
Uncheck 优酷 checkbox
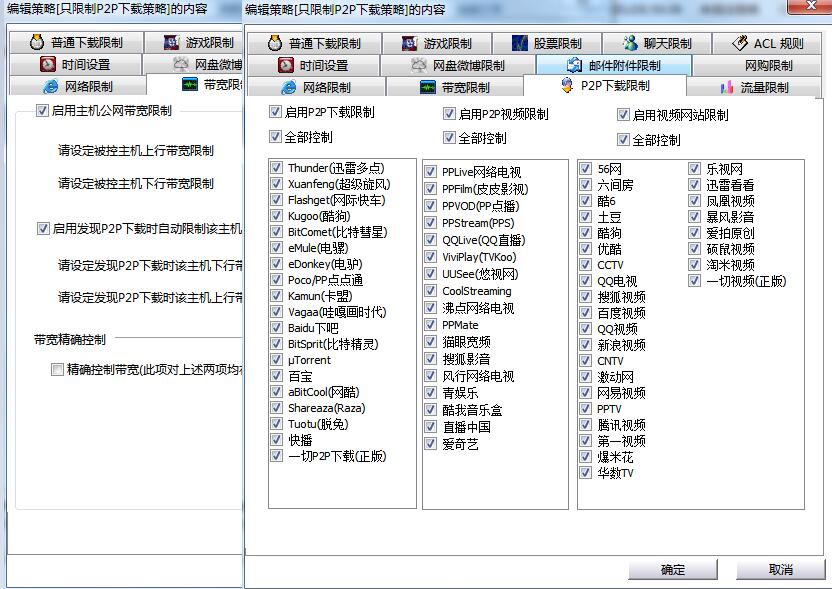[585, 248]
